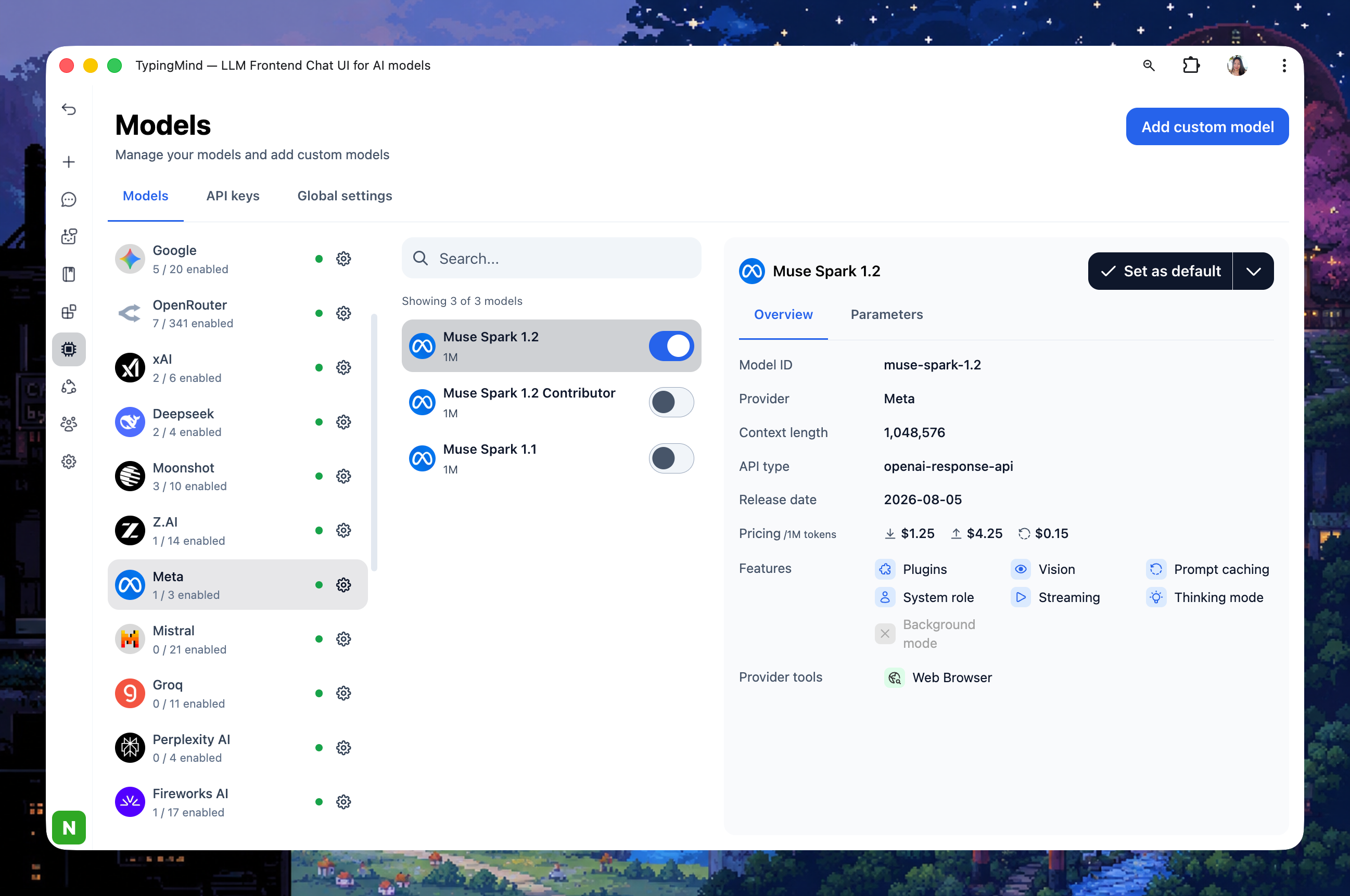Open the AI agents icon in the sidebar

point(69,237)
